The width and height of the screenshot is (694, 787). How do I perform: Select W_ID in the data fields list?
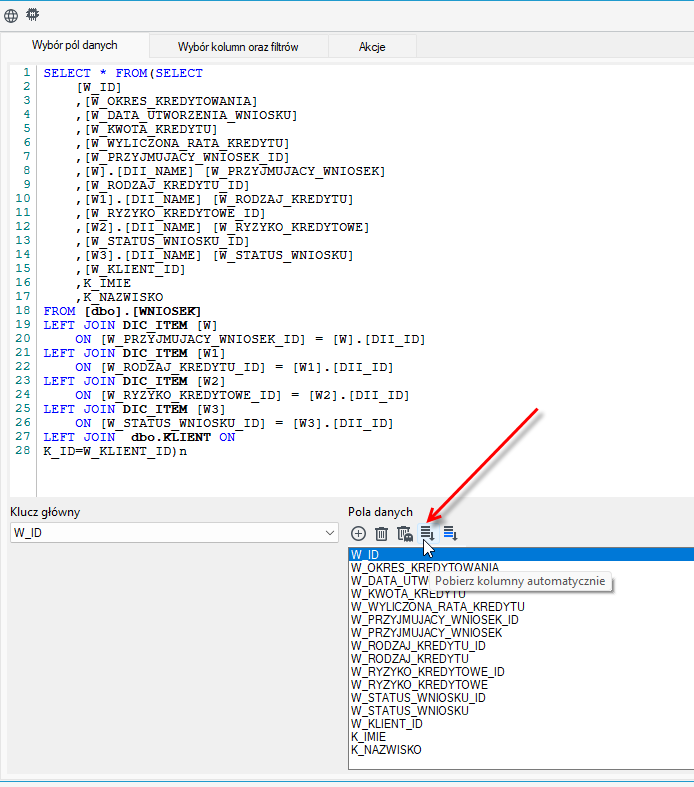click(x=521, y=555)
